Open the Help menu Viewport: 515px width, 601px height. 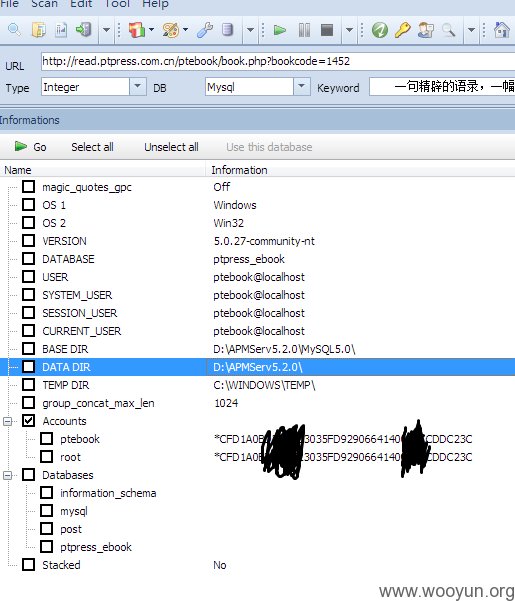coord(155,4)
